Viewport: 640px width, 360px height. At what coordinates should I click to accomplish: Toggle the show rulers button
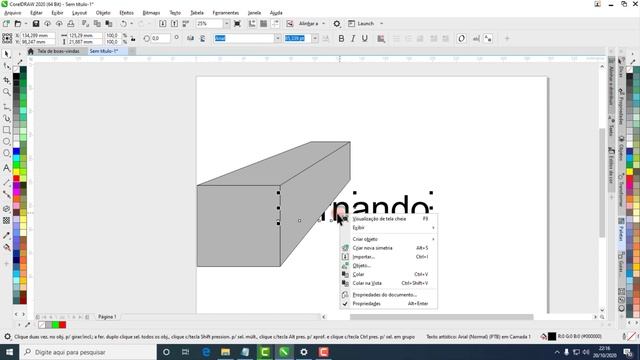click(252, 24)
